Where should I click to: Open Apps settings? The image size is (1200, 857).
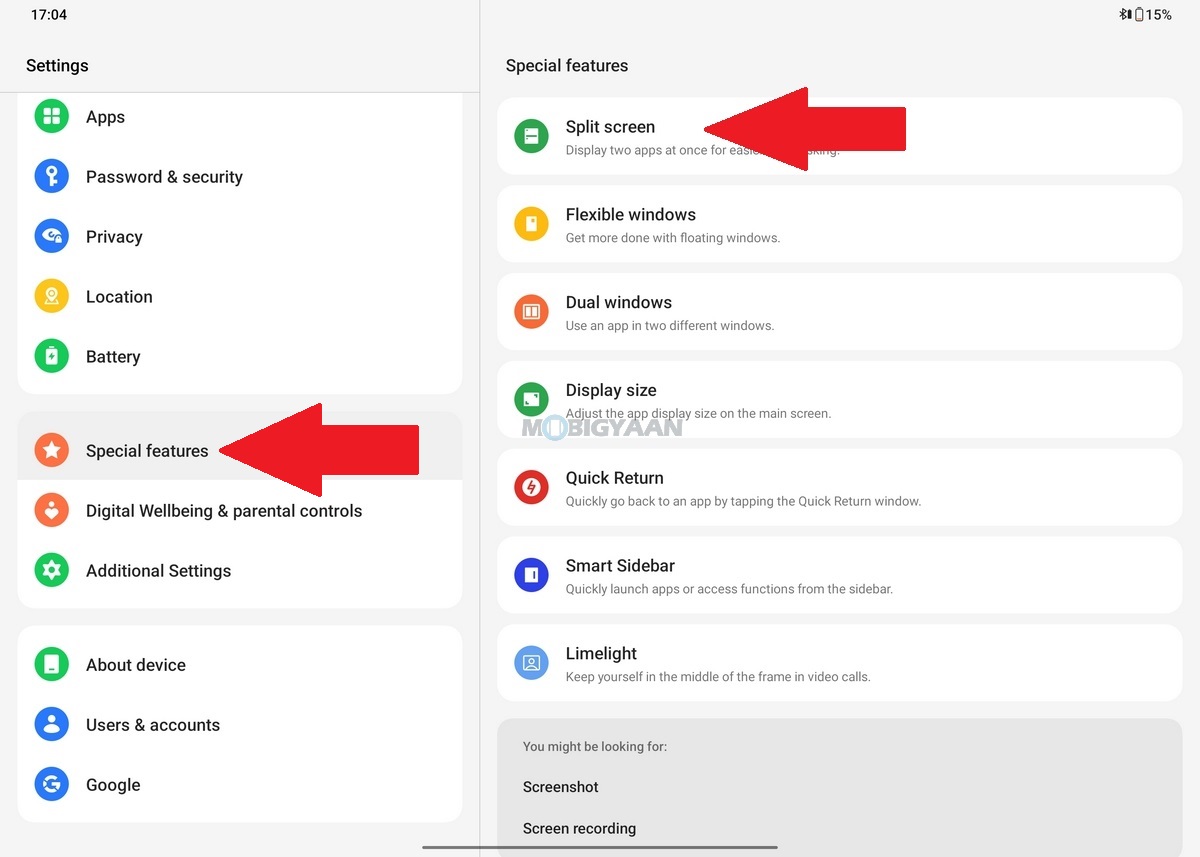coord(240,117)
